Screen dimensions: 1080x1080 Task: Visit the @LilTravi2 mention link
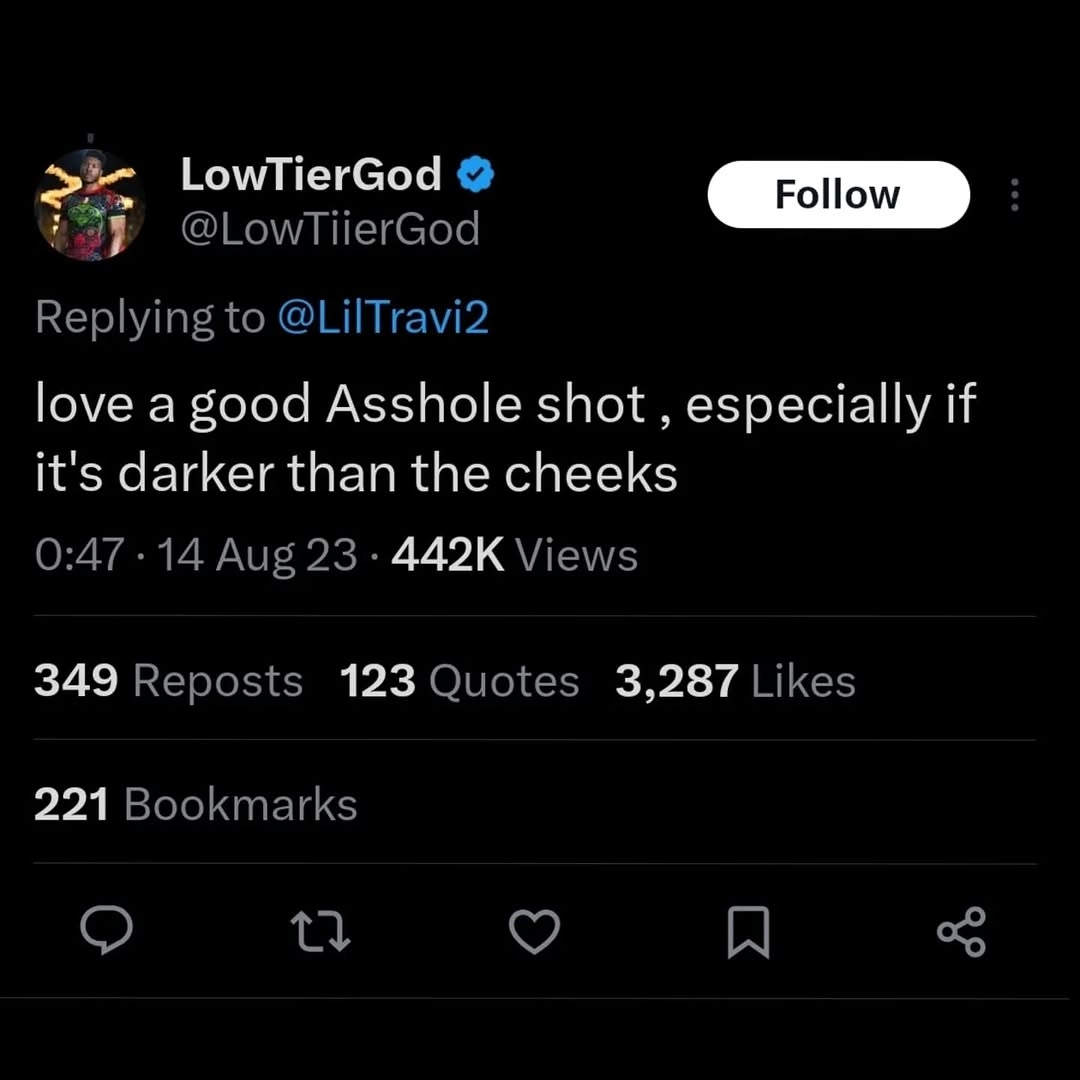pos(383,318)
